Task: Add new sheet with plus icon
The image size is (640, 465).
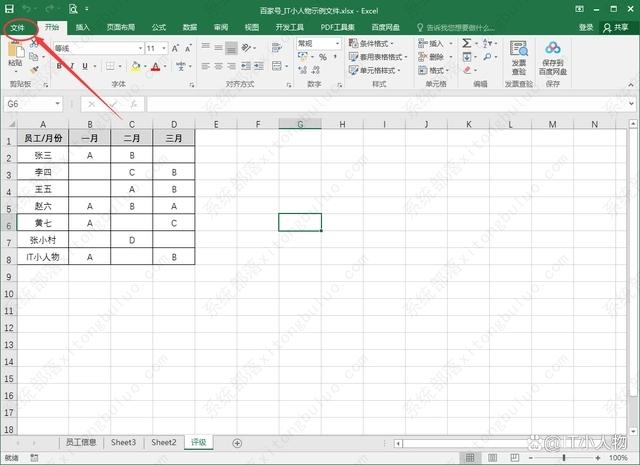Action: coord(237,442)
